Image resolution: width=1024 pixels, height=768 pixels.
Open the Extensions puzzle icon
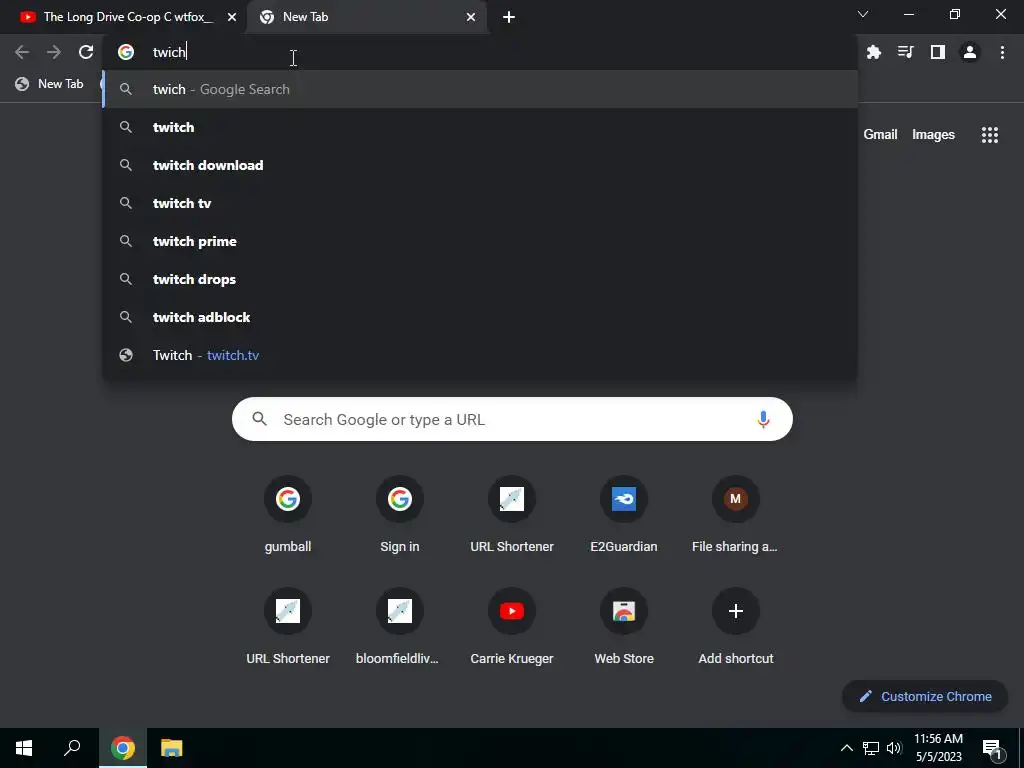(x=874, y=52)
